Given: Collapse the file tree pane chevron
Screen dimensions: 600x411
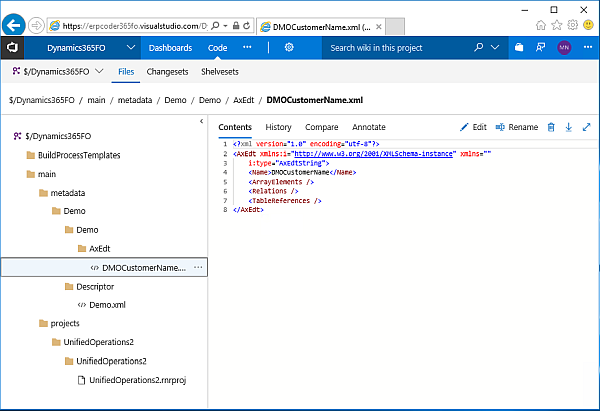Looking at the screenshot, I should pyautogui.click(x=202, y=121).
